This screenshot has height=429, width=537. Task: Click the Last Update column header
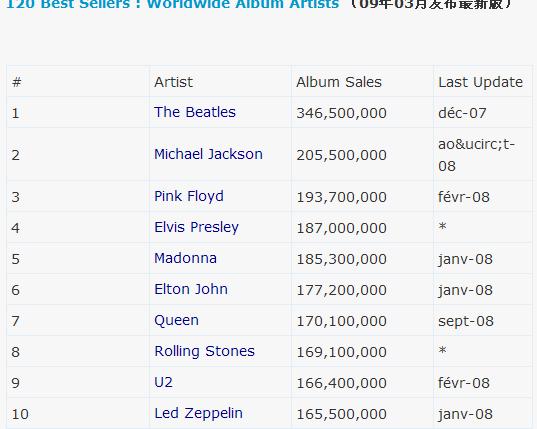pos(480,82)
